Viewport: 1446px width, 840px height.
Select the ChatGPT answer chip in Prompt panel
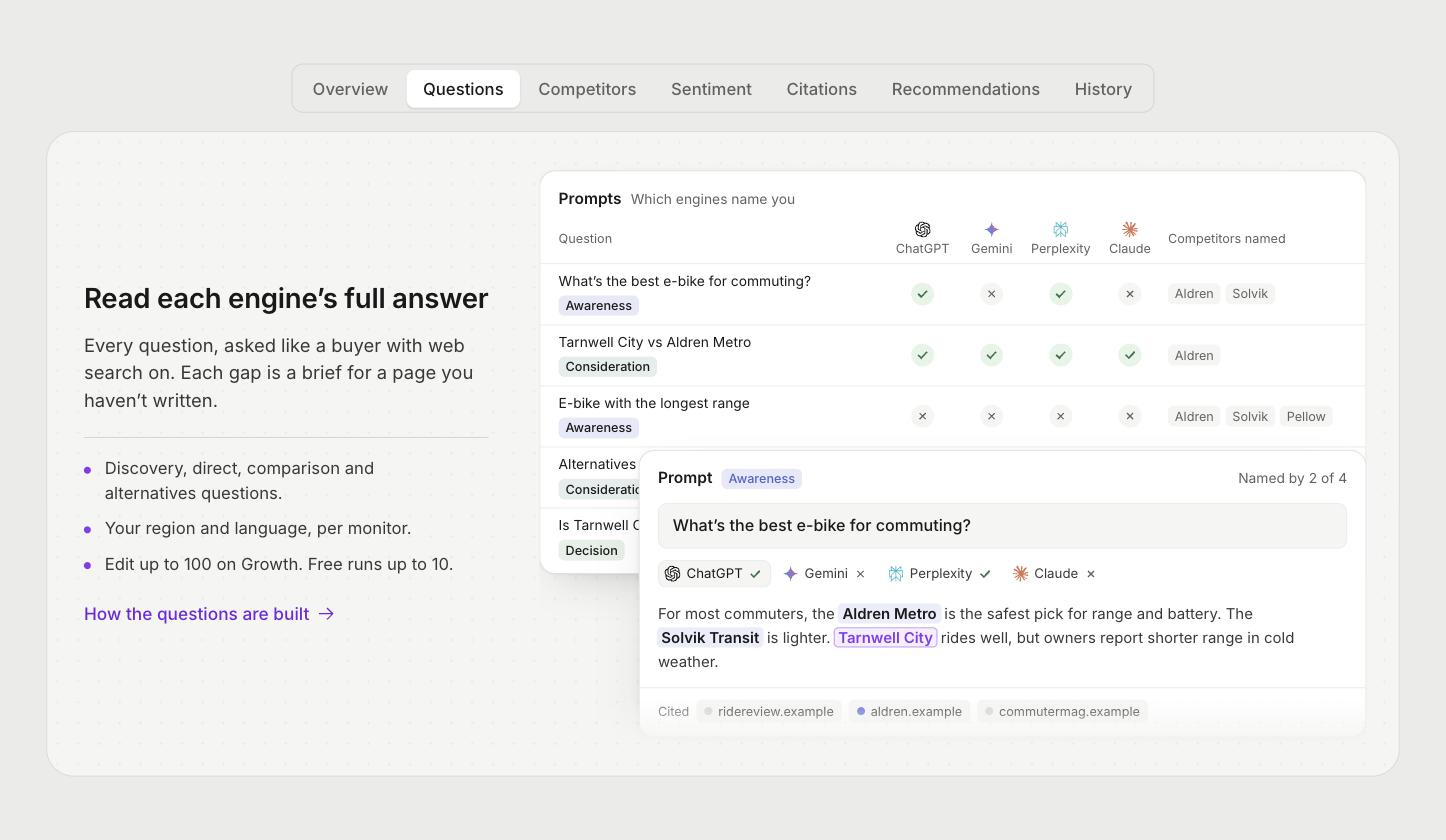[x=714, y=574]
